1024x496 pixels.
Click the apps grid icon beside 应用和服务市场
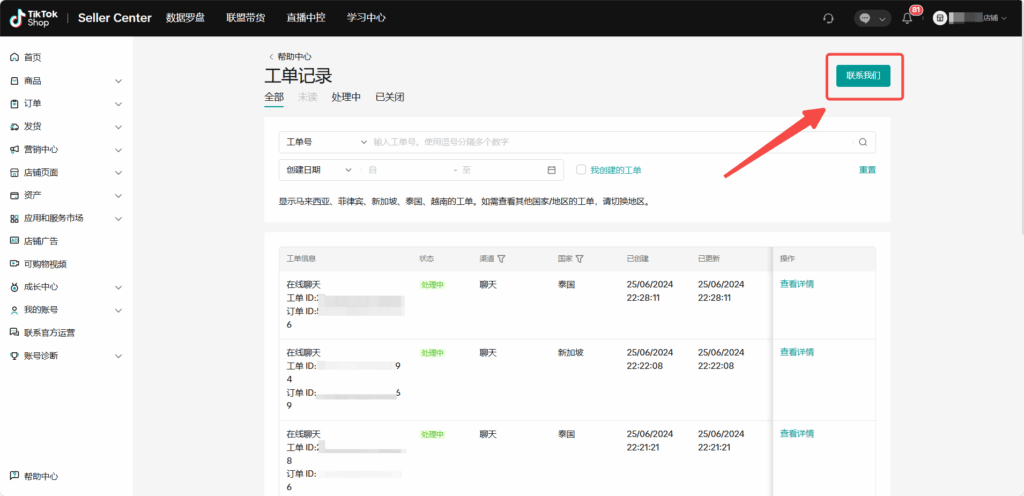click(14, 219)
